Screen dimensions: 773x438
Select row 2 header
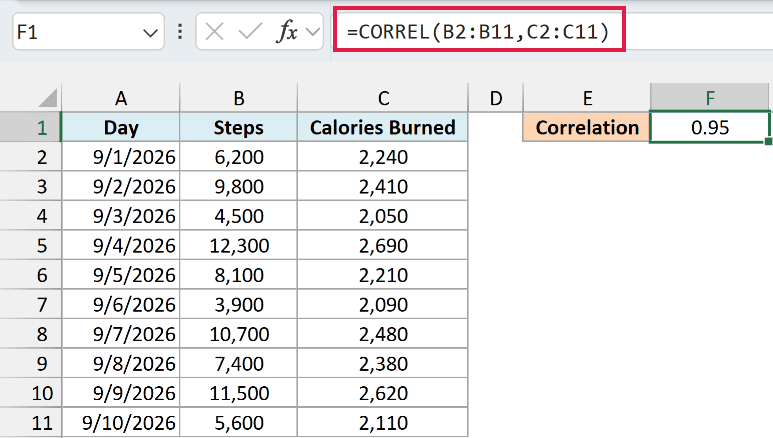tap(31, 157)
